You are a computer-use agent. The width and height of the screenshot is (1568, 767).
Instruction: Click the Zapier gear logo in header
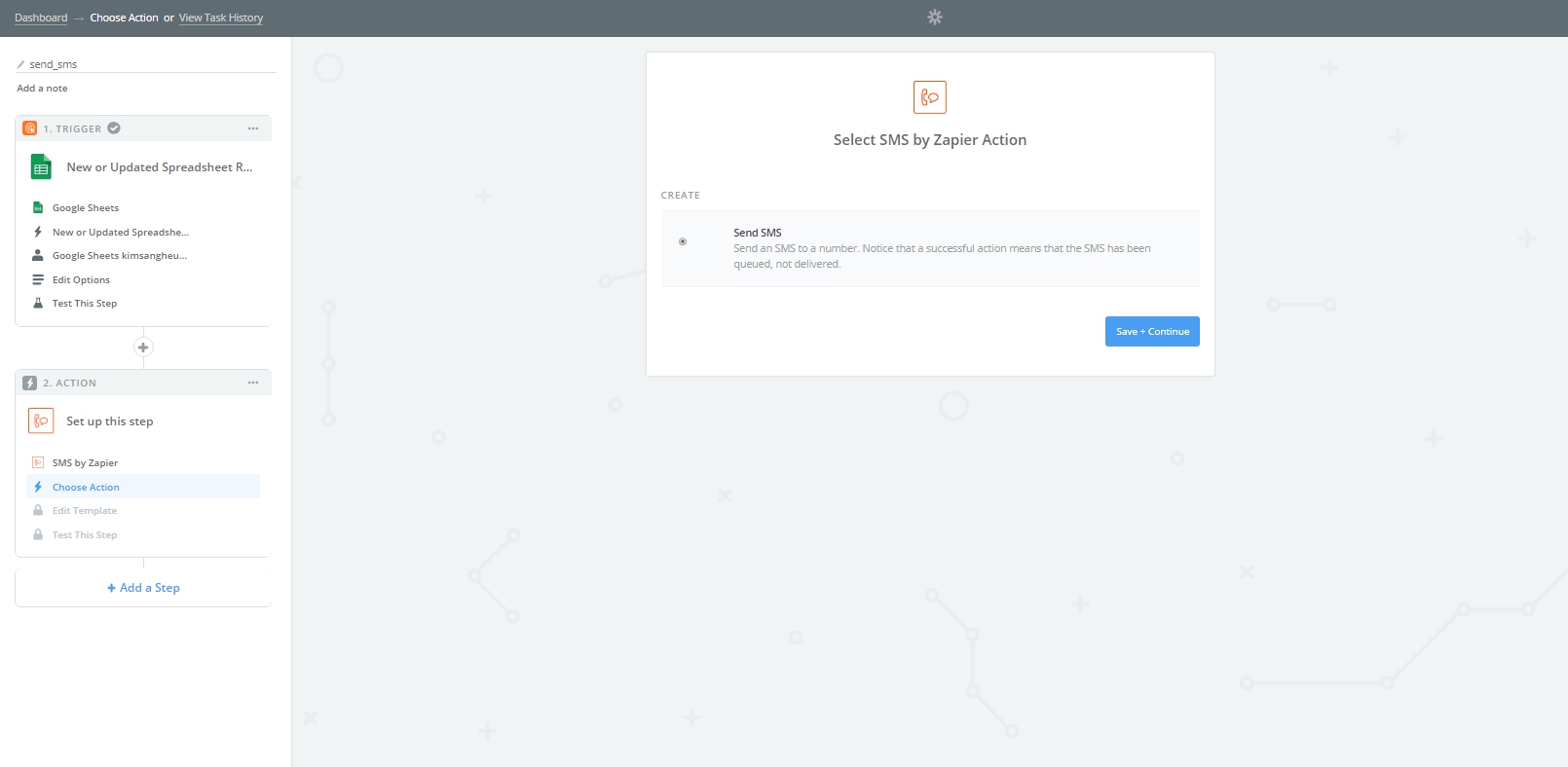(934, 18)
